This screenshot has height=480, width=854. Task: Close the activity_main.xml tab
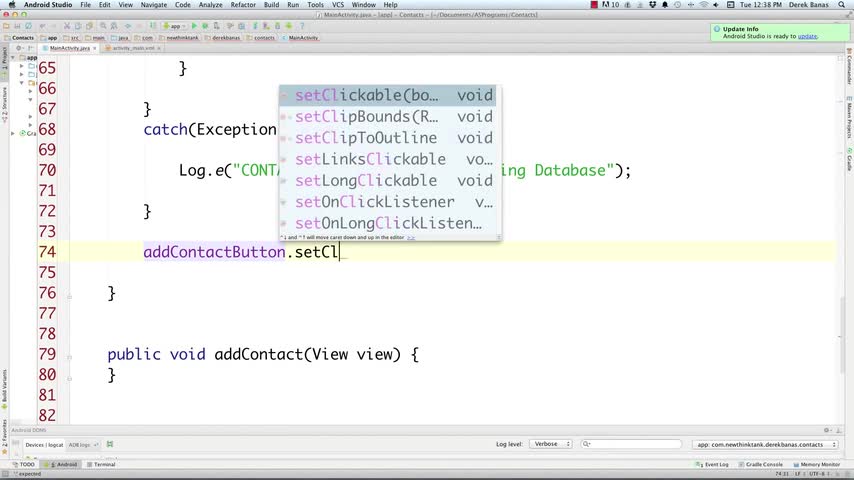tap(159, 48)
